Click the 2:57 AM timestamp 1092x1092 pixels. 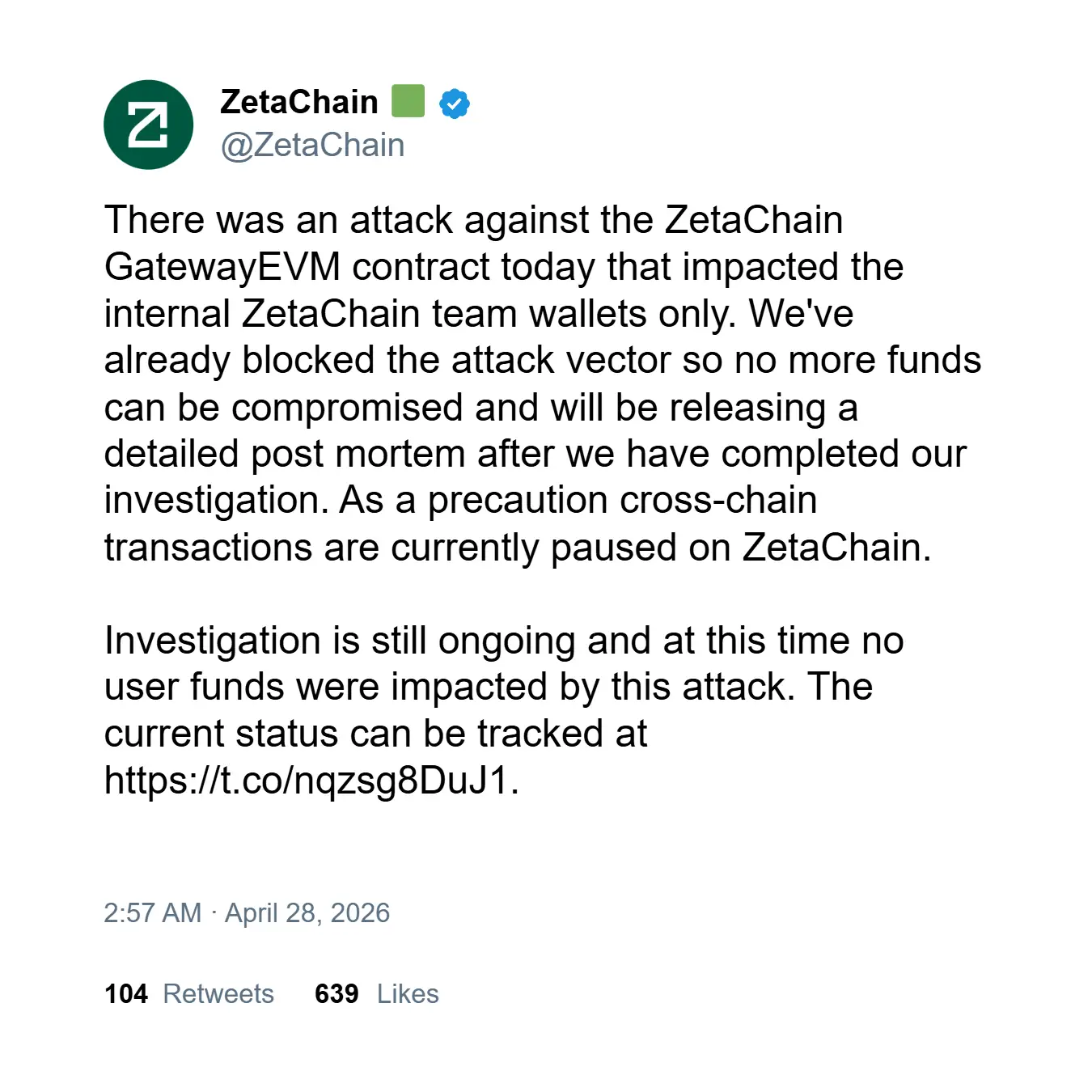click(x=153, y=913)
